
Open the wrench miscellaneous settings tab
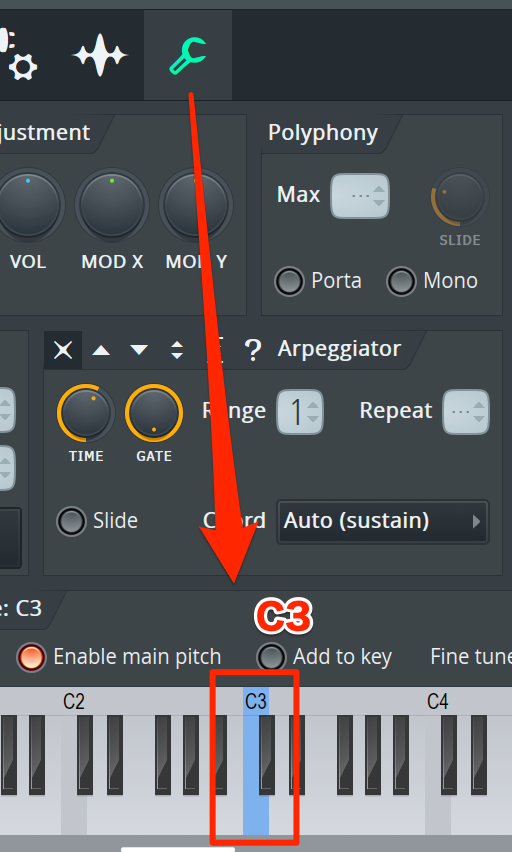pos(188,55)
